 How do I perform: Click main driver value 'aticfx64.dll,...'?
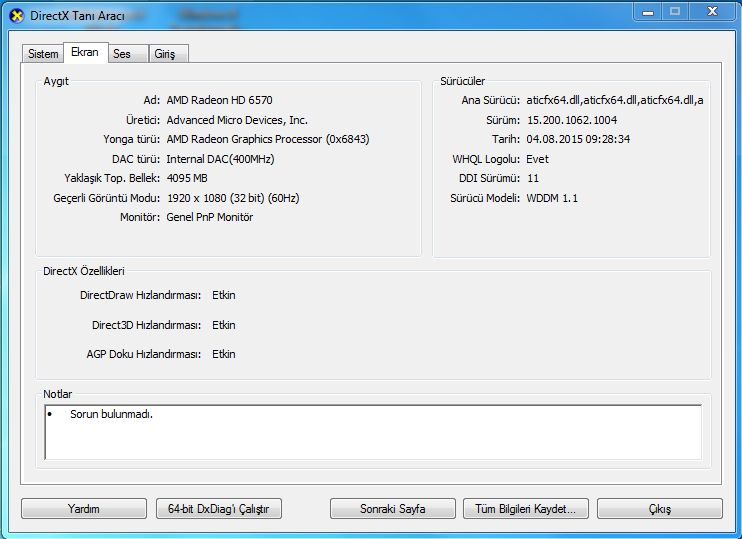click(x=615, y=100)
